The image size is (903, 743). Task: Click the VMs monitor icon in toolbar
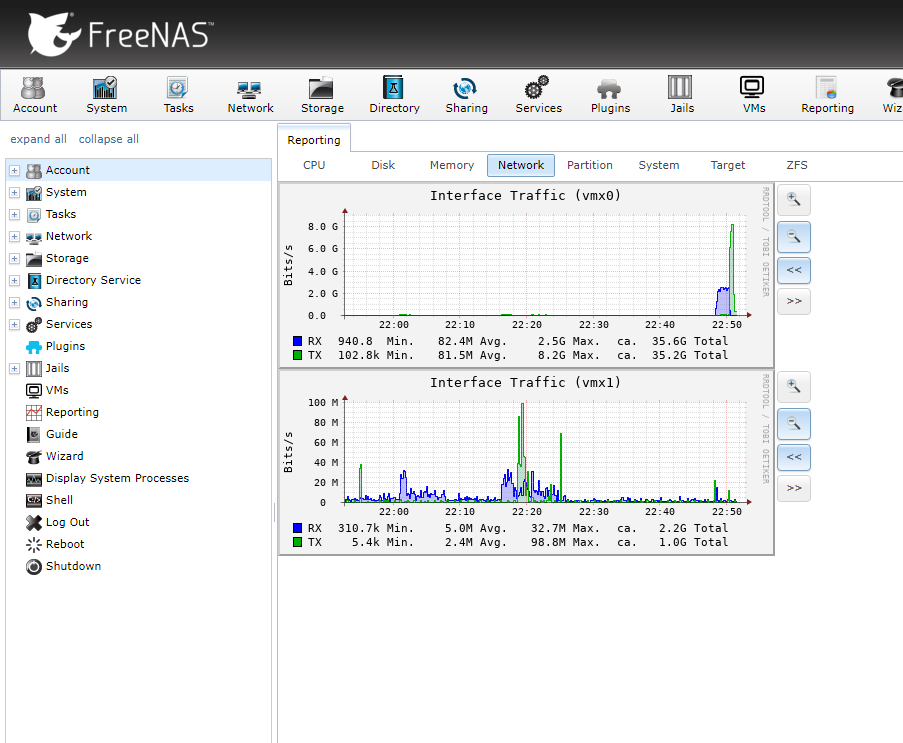click(x=753, y=95)
